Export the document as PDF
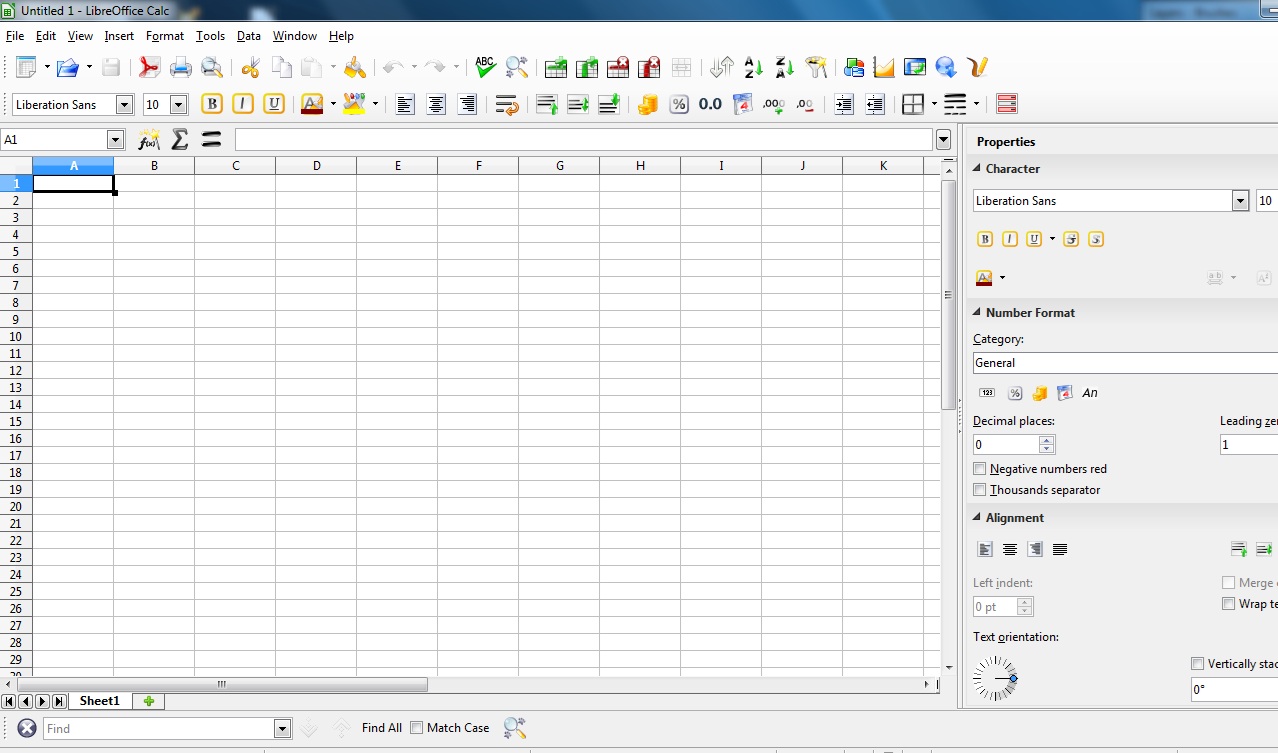 tap(147, 67)
